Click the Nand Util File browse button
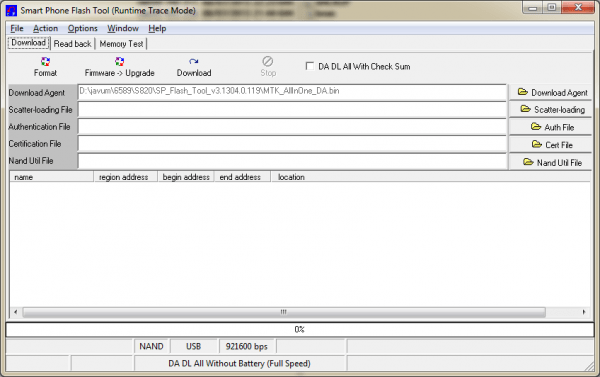 point(551,163)
